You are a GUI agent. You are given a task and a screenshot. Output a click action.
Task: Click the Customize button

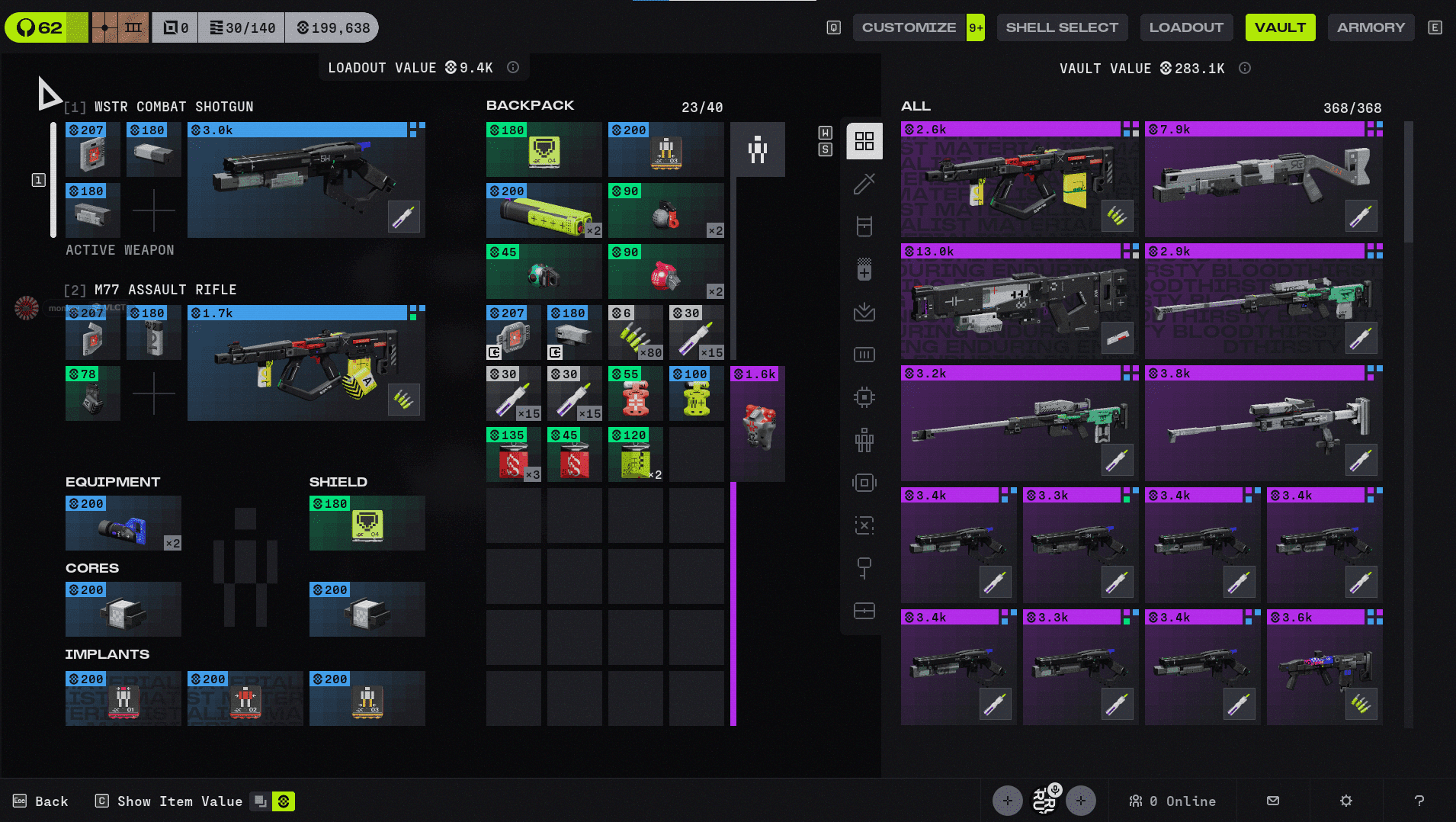coord(909,27)
